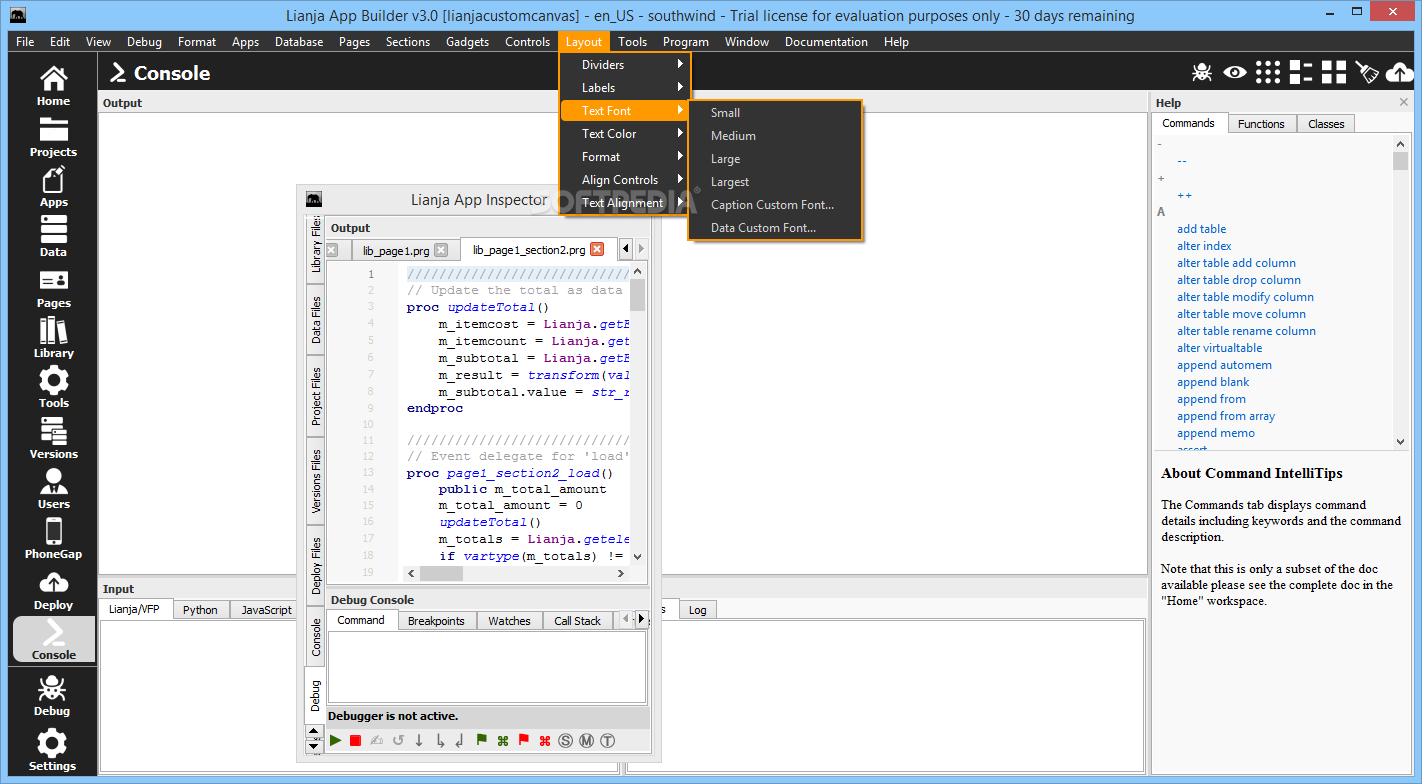Open the Database menu
This screenshot has width=1422, height=784.
coord(299,42)
